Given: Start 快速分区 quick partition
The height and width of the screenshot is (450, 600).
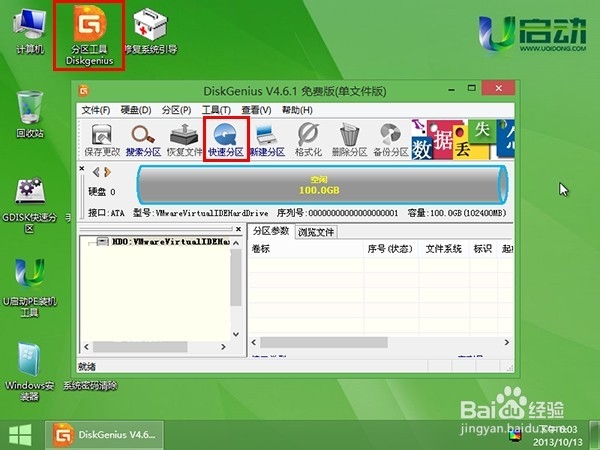Looking at the screenshot, I should point(226,140).
